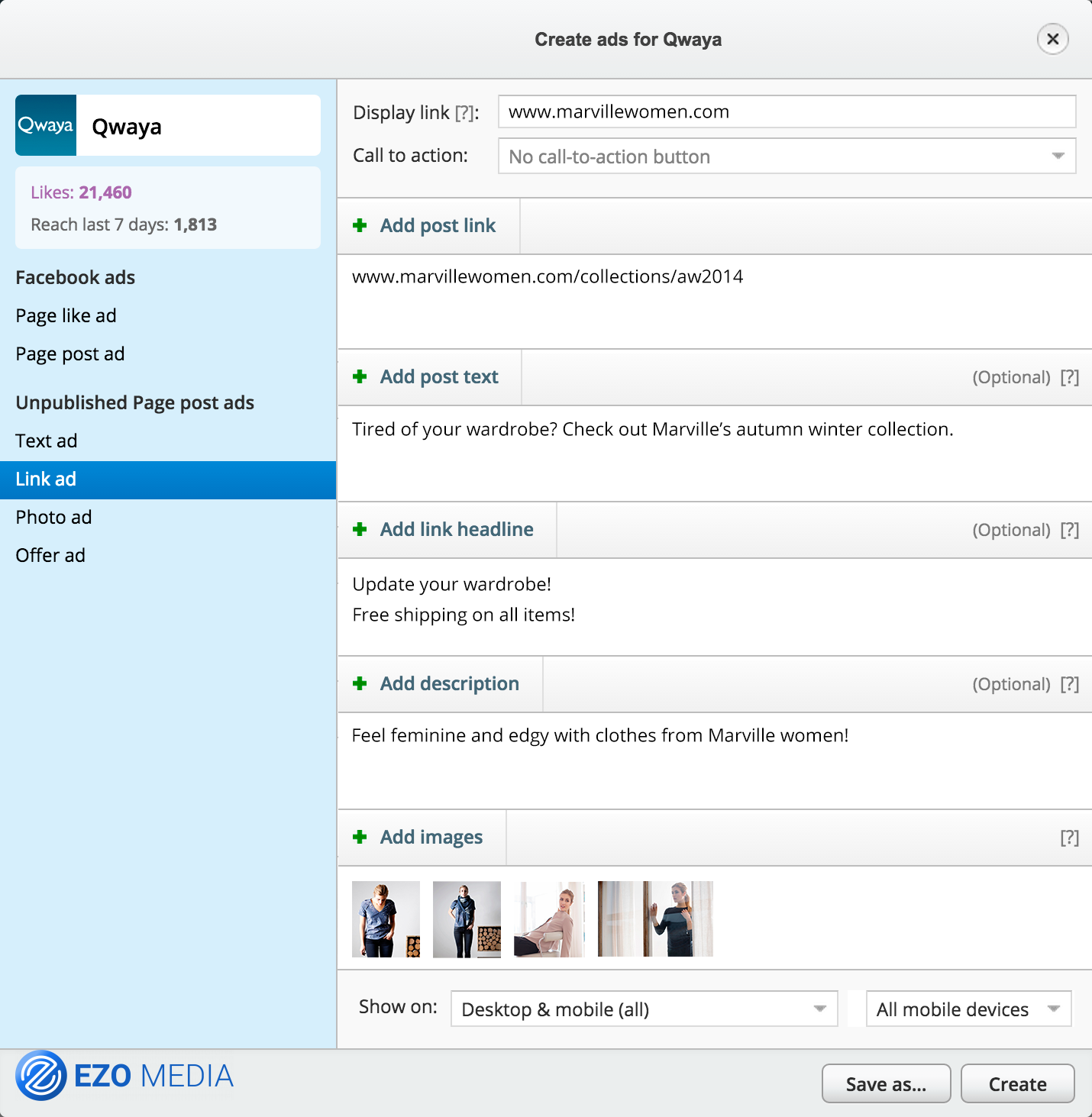Open the Call to action dropdown
Screen dimensions: 1092x1117
click(787, 156)
